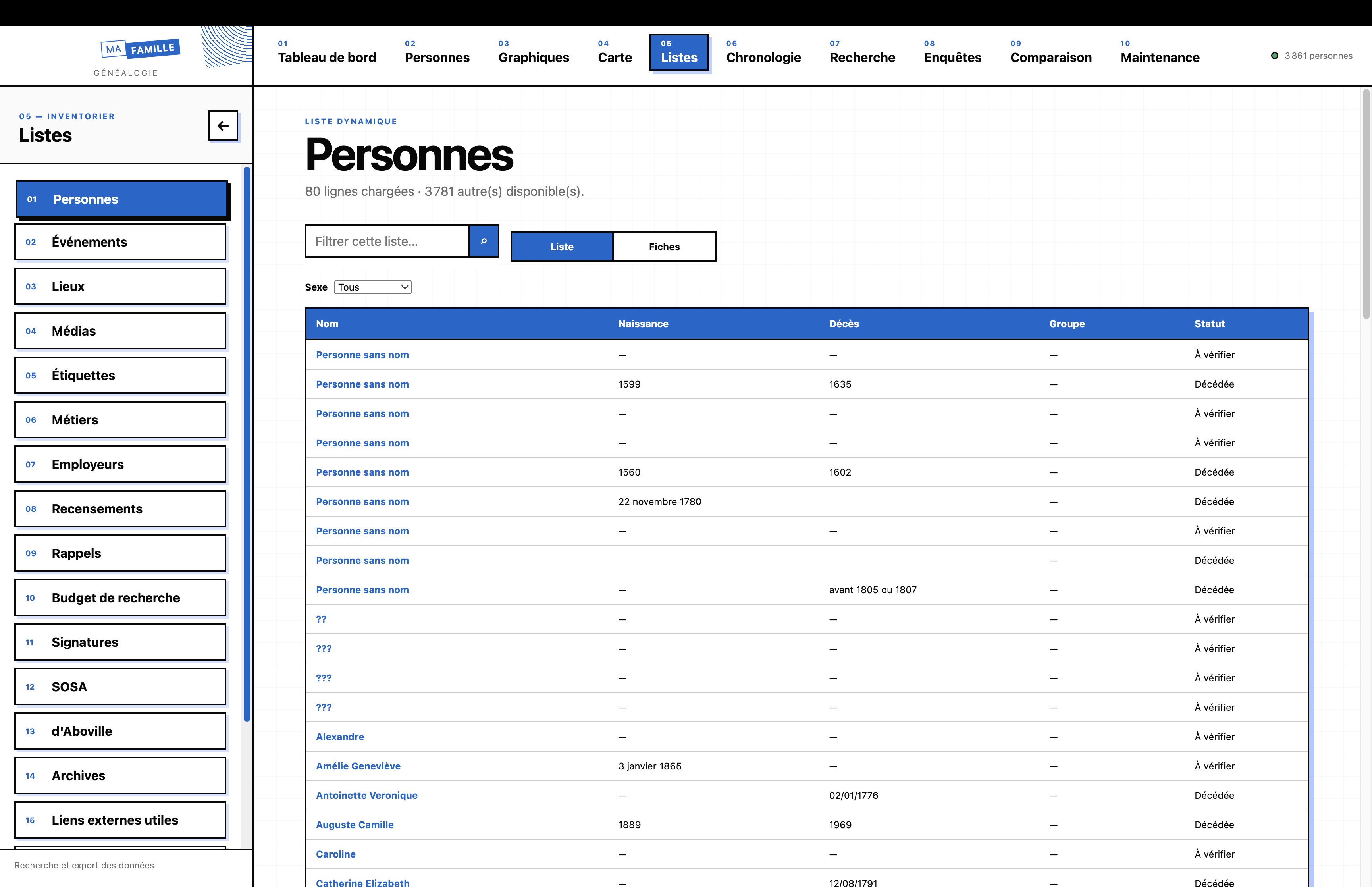Open the Médias list
The width and height of the screenshot is (1372, 887).
120,331
